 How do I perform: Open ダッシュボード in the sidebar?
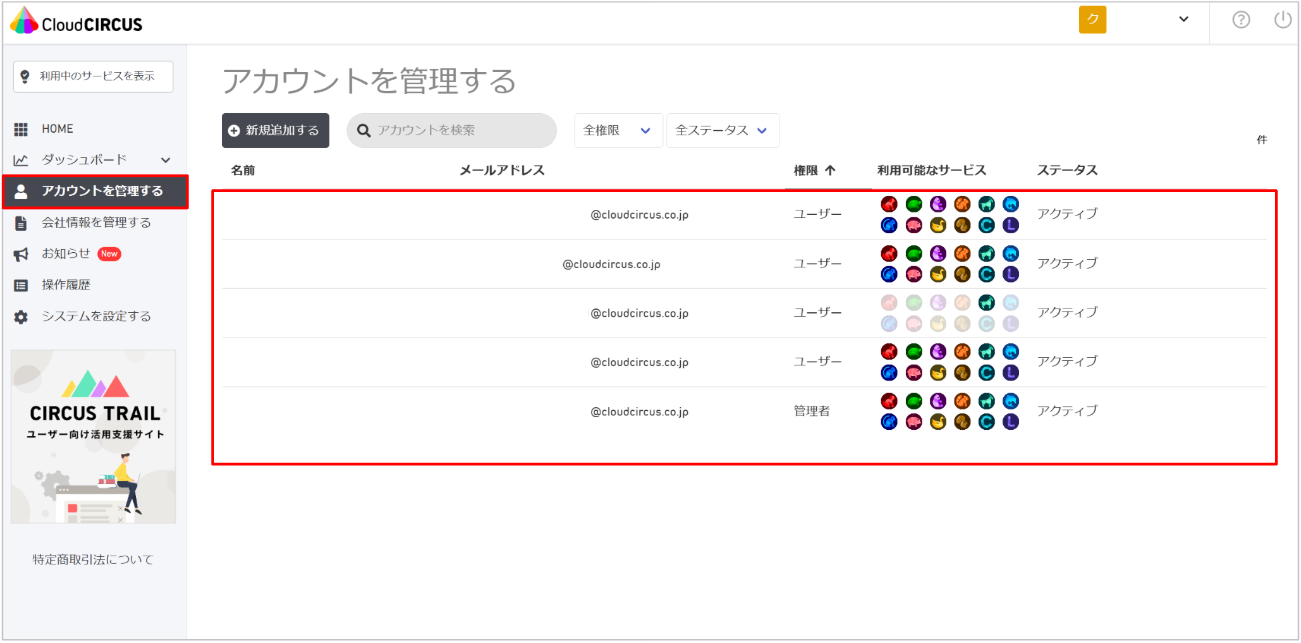click(84, 160)
